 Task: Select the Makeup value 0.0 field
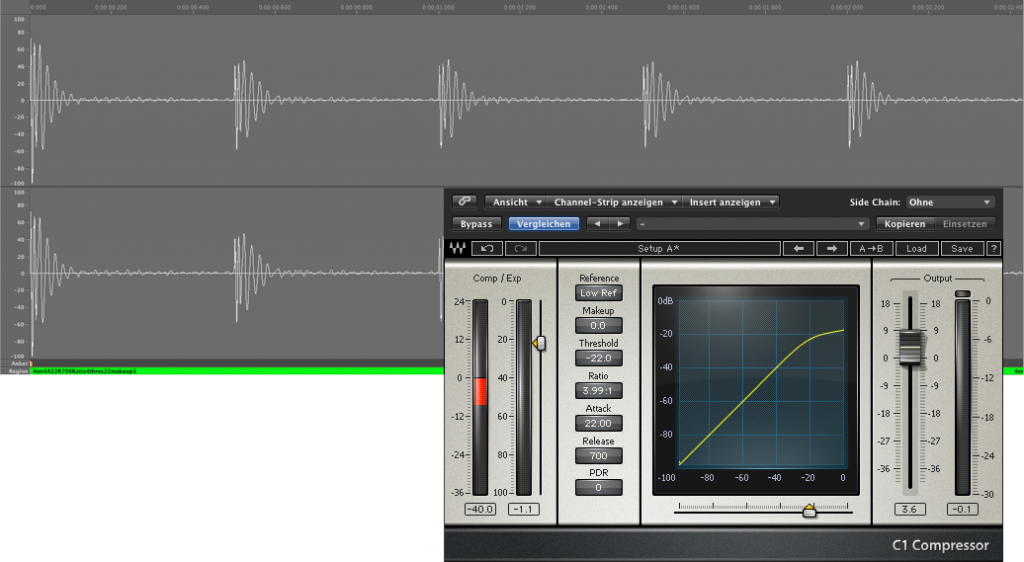point(598,325)
